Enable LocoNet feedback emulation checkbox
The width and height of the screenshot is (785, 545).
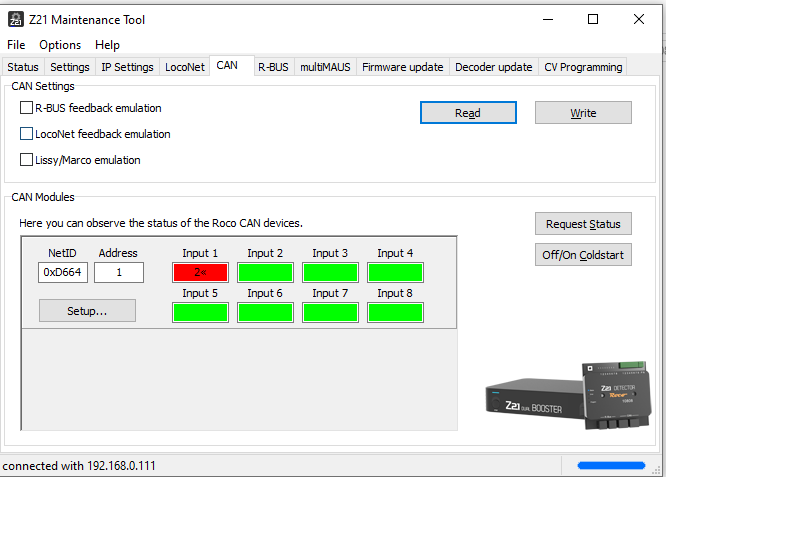point(26,134)
